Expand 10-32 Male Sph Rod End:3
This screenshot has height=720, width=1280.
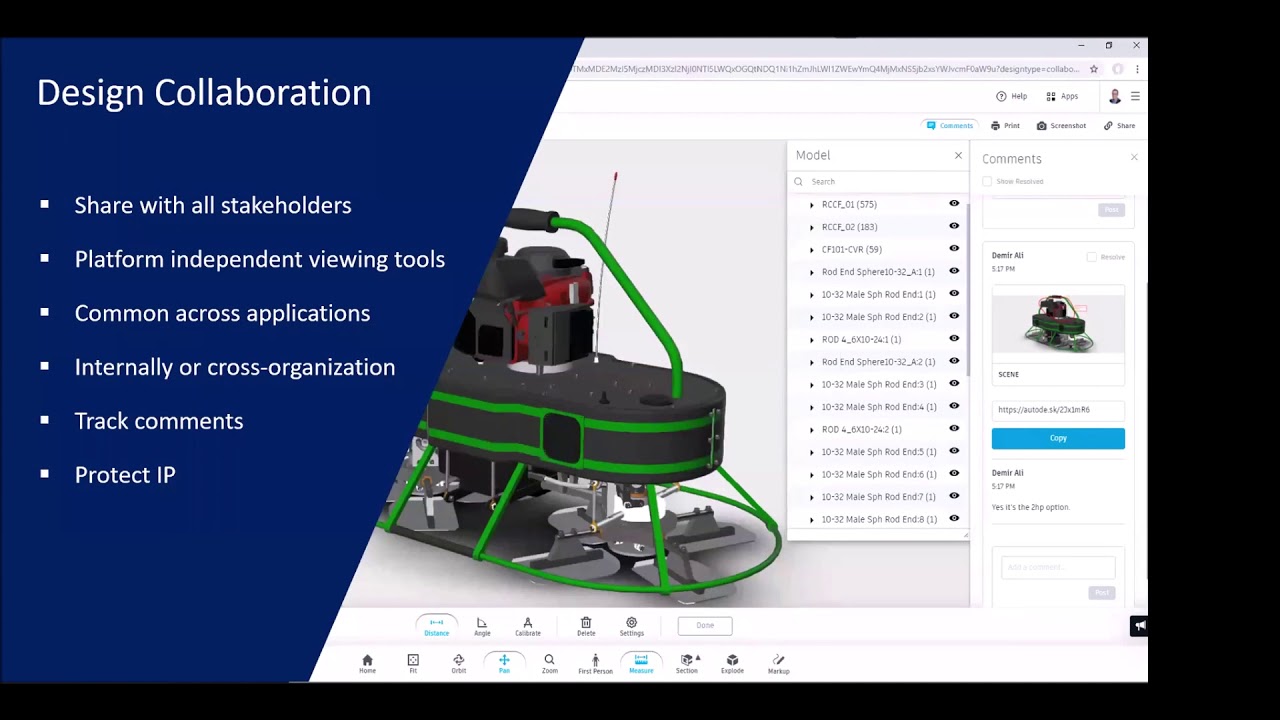(x=812, y=384)
